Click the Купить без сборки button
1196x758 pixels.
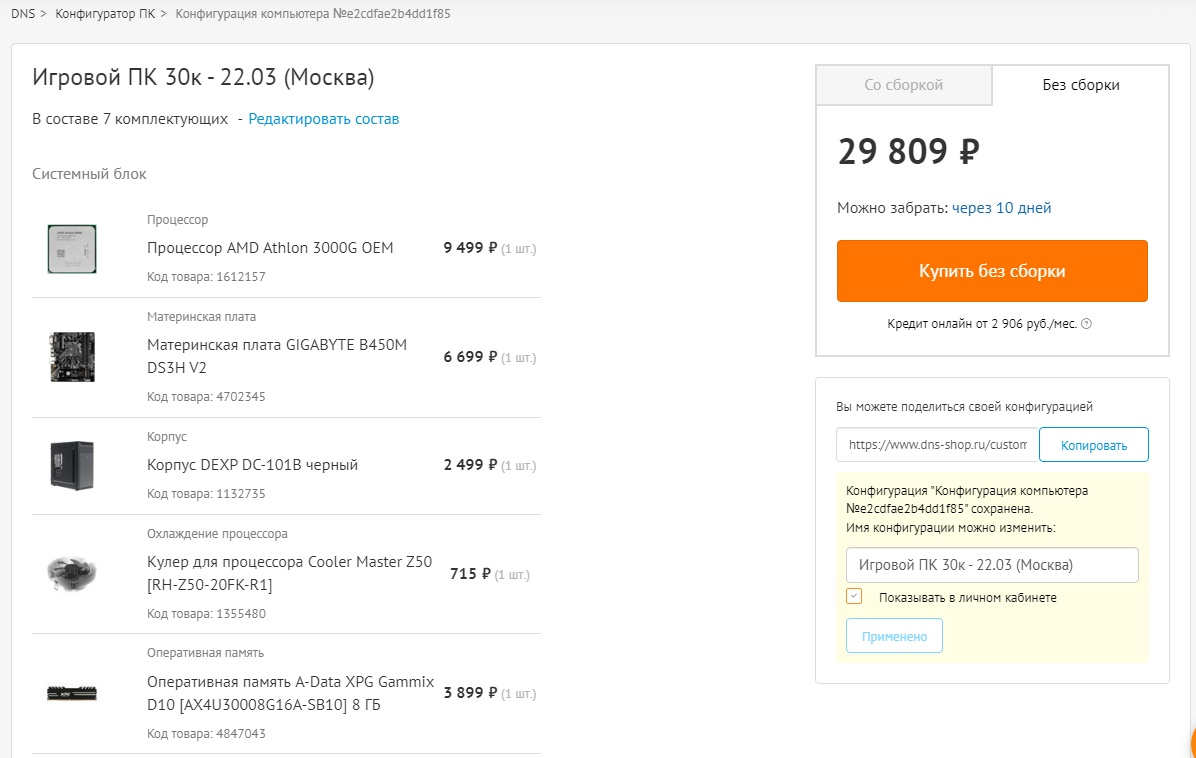coord(992,271)
